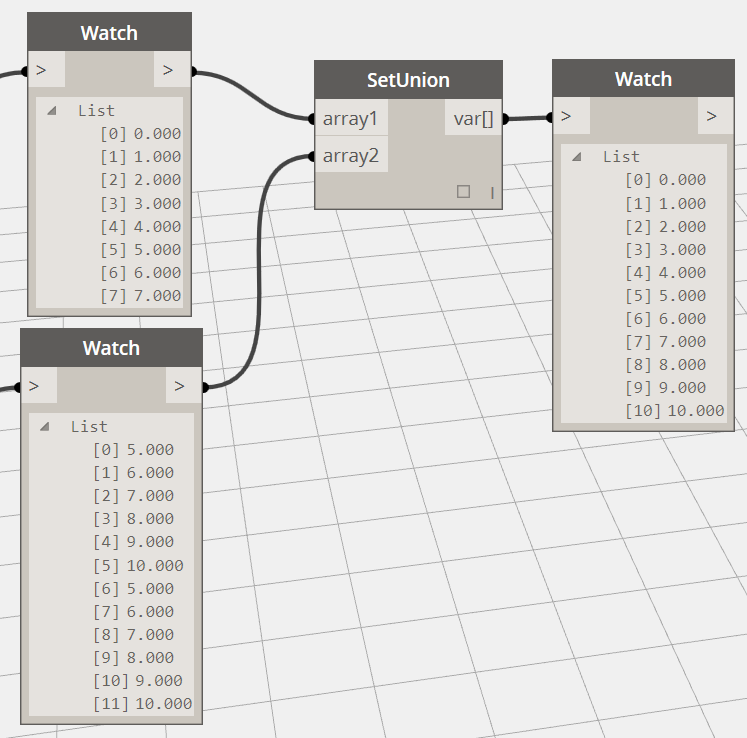Collapse the List in the top-left Watch node
Image resolution: width=747 pixels, height=738 pixels.
(52, 111)
